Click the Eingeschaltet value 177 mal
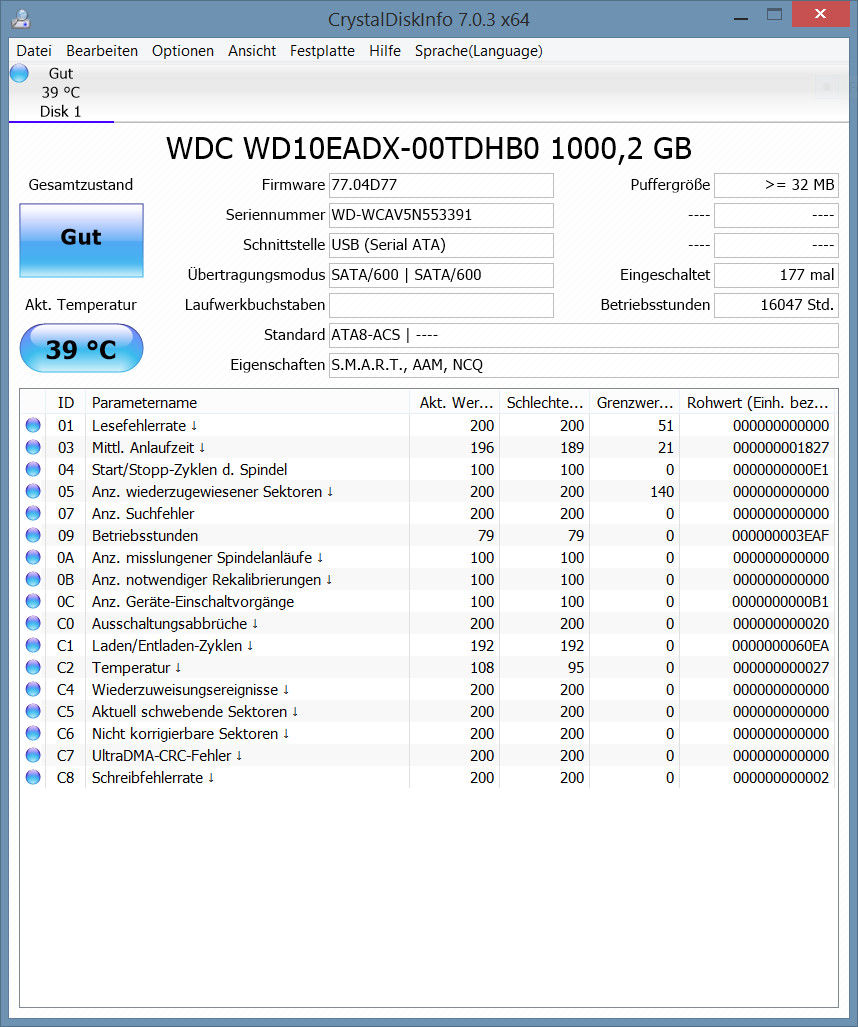 (776, 275)
